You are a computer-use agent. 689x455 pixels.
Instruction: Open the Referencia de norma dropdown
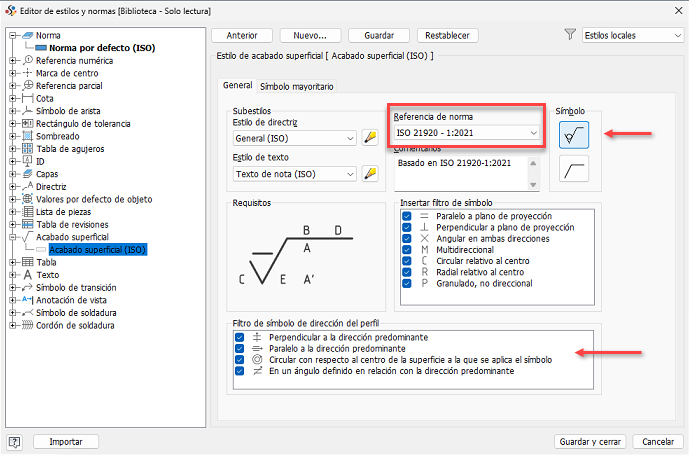pyautogui.click(x=467, y=133)
